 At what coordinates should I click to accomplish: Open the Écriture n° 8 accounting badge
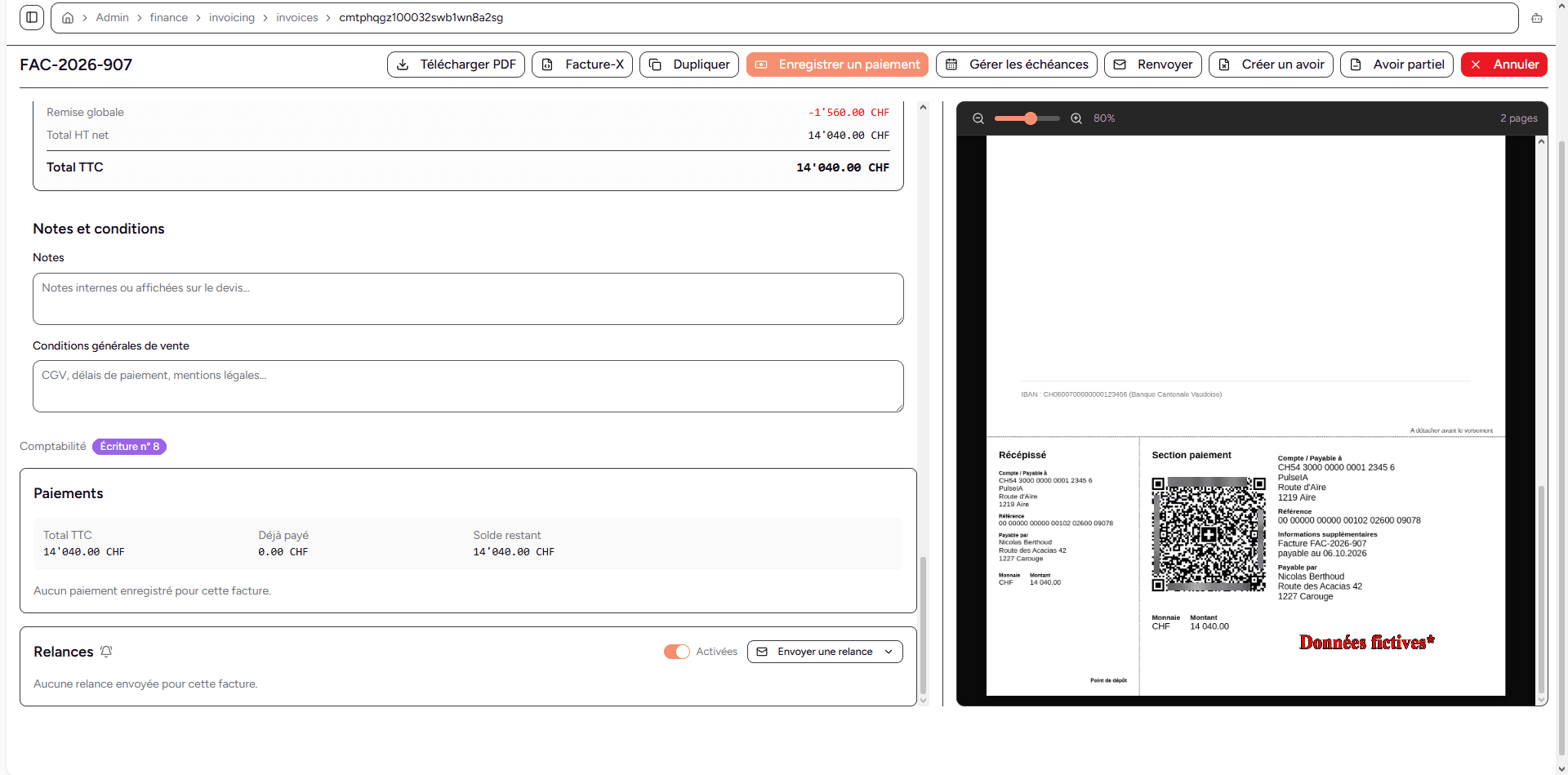[x=129, y=447]
